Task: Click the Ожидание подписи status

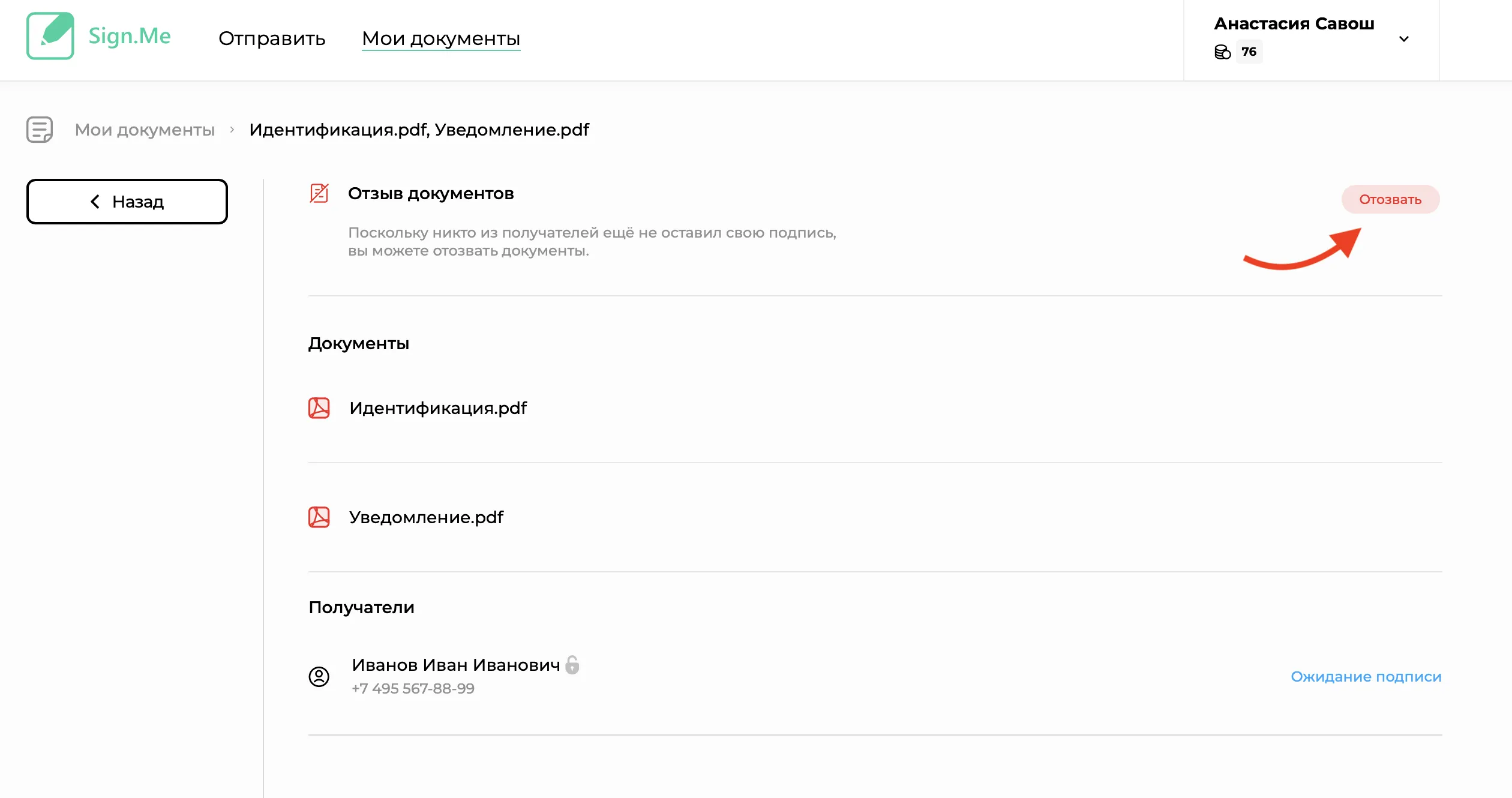Action: pyautogui.click(x=1366, y=677)
